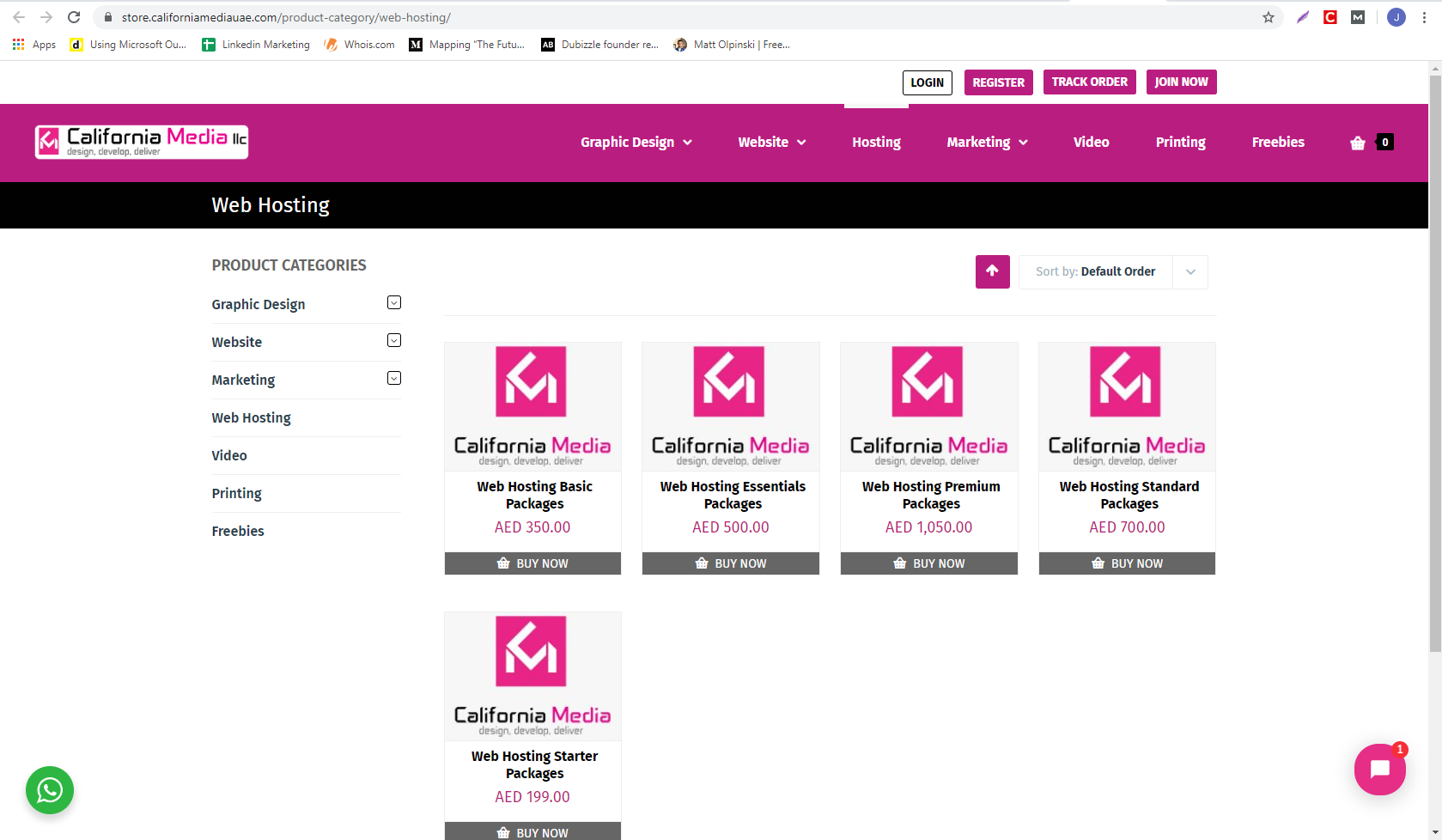Go to the Printing nav item

[1181, 143]
